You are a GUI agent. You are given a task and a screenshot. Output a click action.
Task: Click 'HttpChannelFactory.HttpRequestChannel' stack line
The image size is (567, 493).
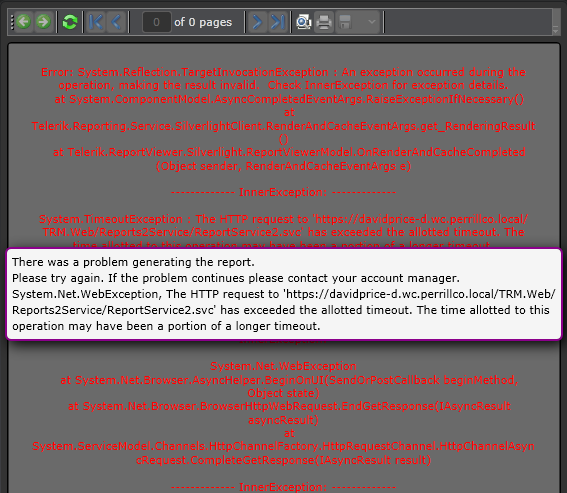284,446
